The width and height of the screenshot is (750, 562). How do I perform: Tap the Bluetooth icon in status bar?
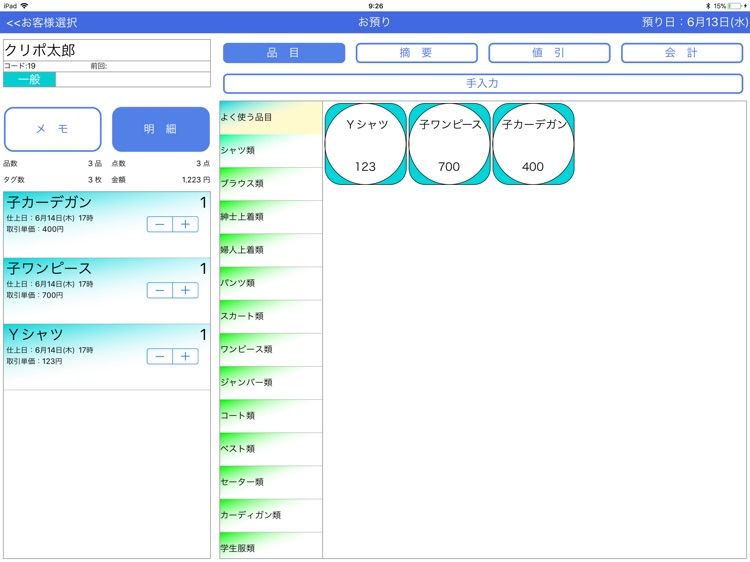pos(708,6)
